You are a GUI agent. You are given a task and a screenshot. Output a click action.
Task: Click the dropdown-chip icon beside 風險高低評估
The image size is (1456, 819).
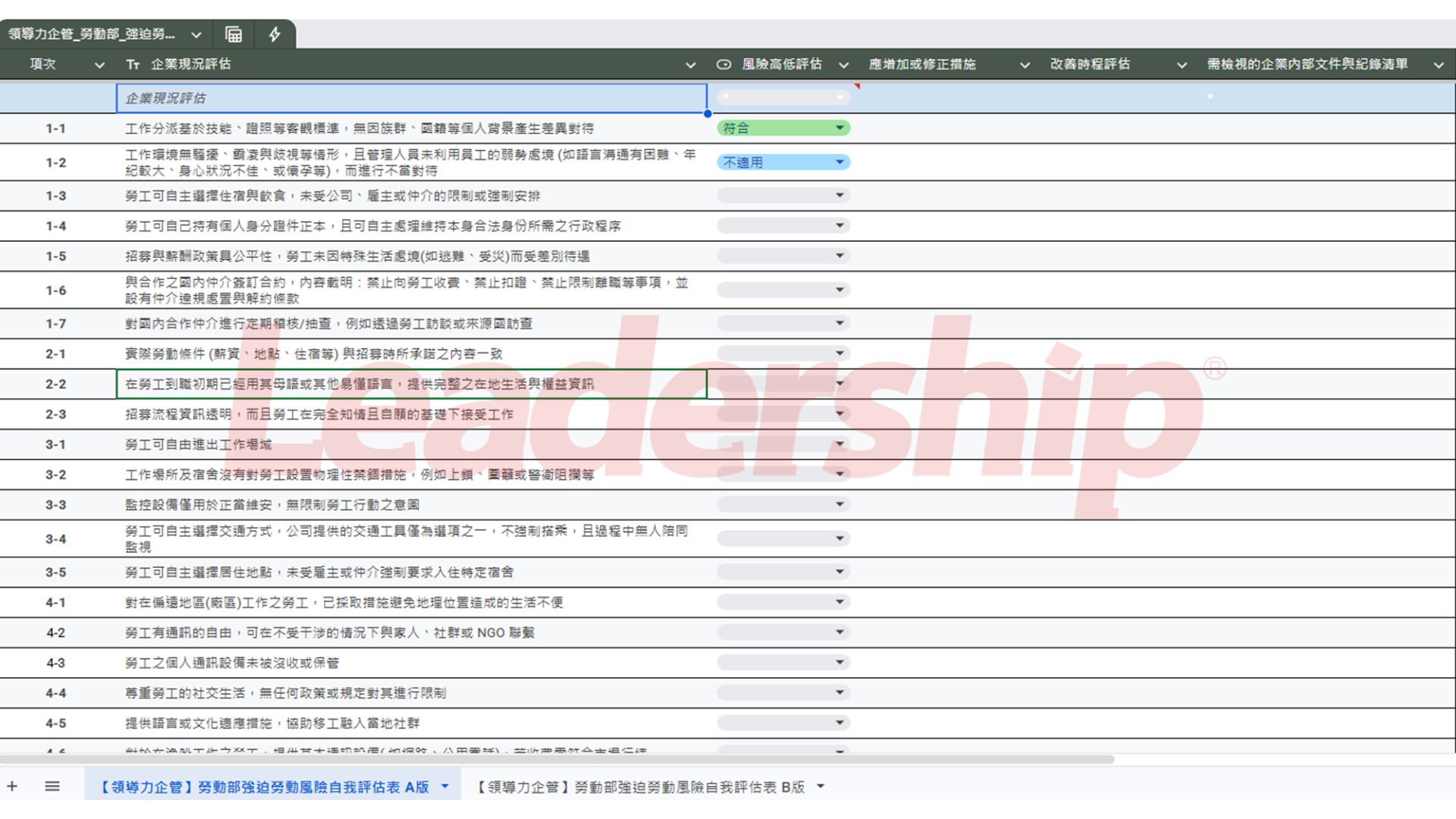tap(723, 64)
